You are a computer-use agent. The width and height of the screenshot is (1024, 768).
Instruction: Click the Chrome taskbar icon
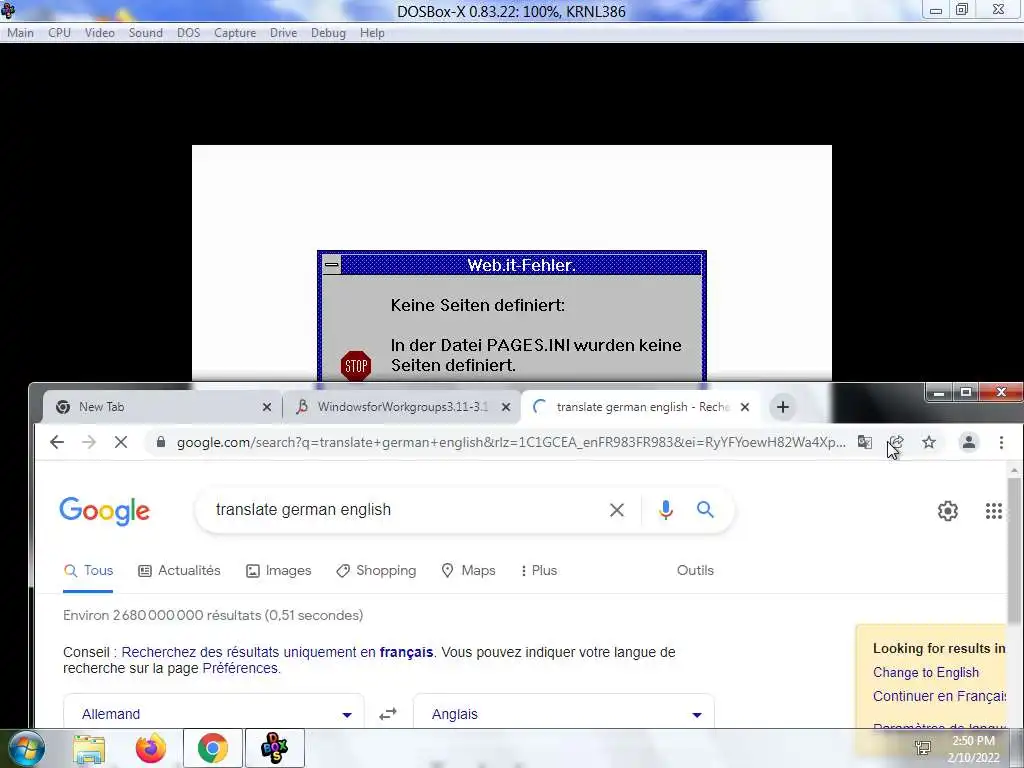click(x=212, y=748)
